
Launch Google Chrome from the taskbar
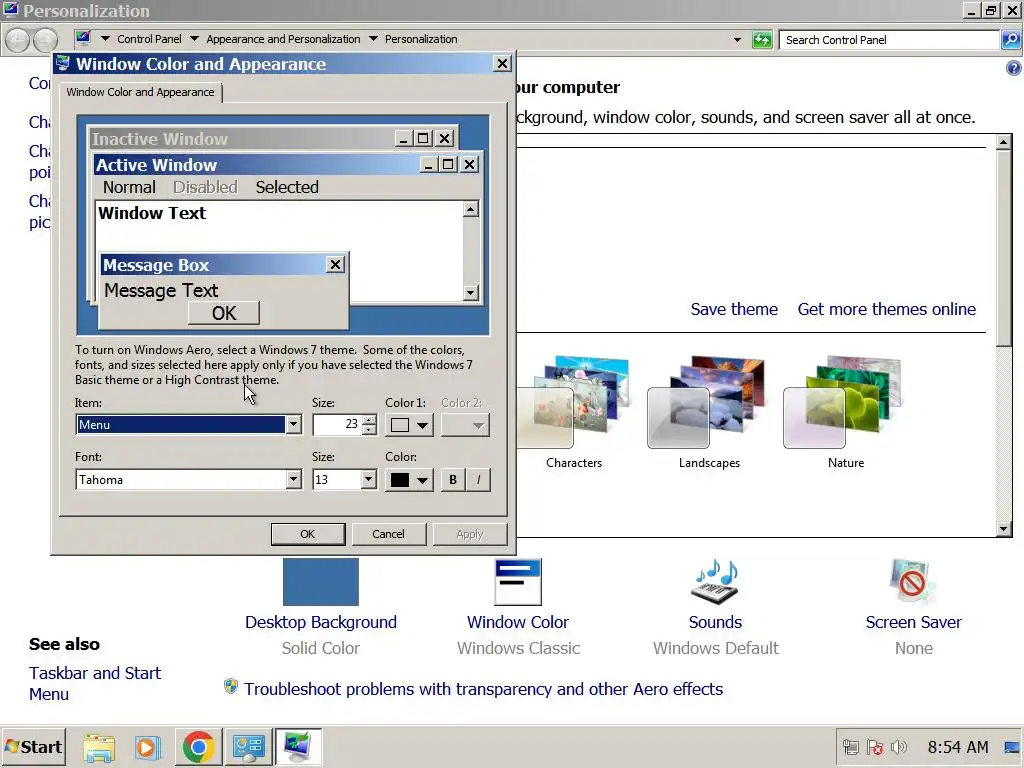point(199,746)
